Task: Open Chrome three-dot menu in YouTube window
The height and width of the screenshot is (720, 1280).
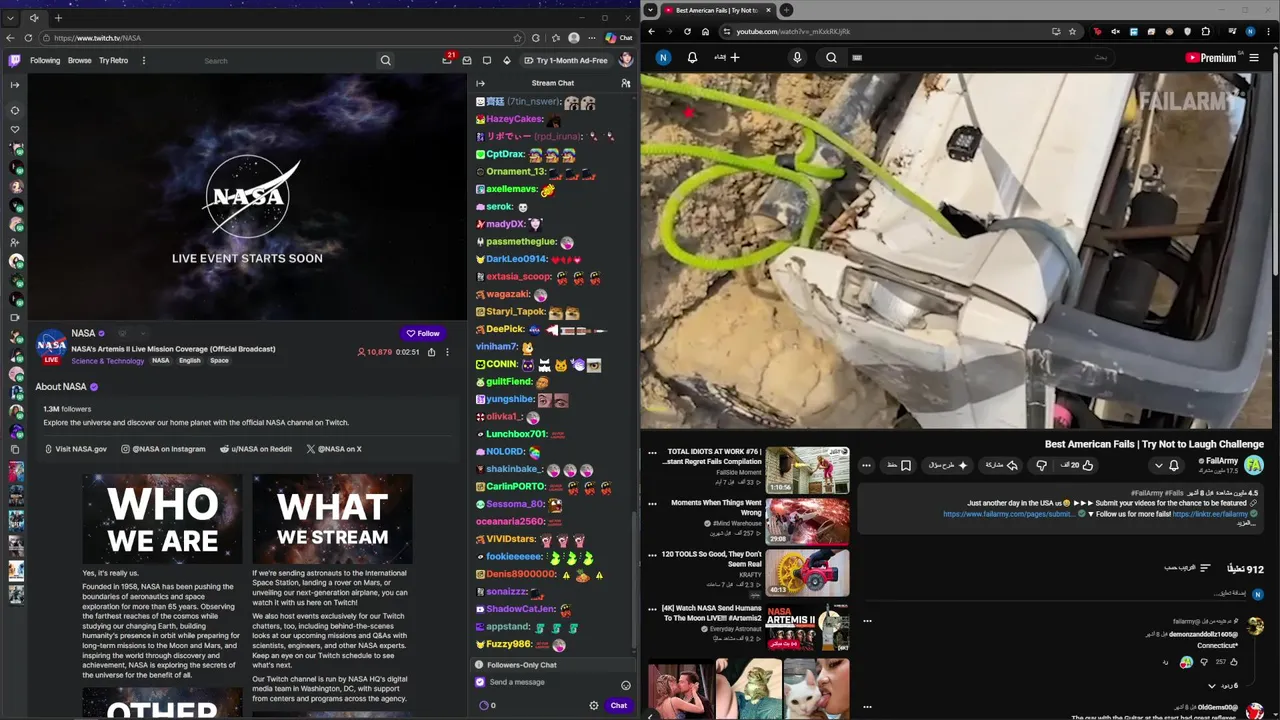Action: pos(1269,32)
